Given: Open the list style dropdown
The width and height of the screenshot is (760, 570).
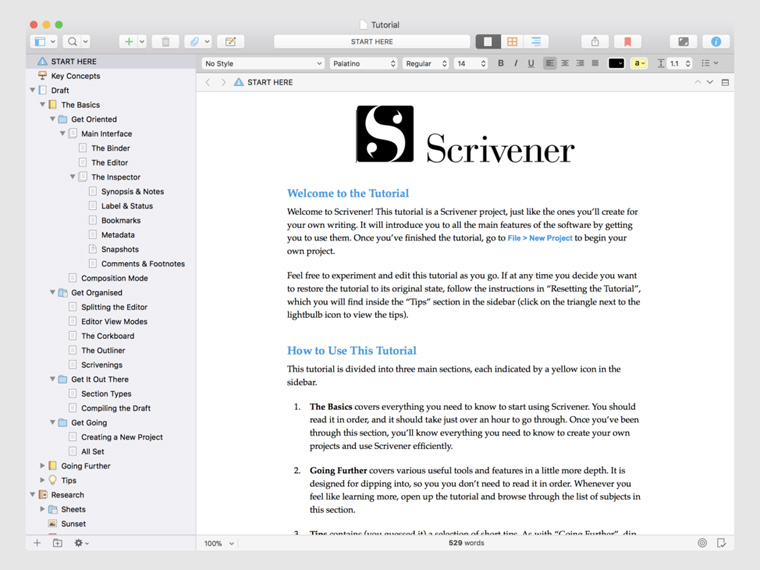Looking at the screenshot, I should (x=710, y=63).
